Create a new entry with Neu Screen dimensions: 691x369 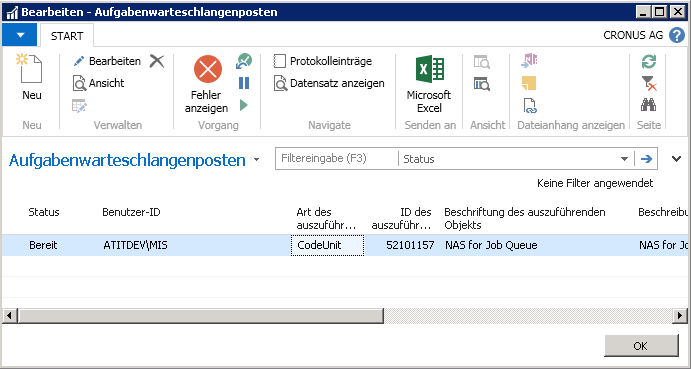[x=32, y=77]
